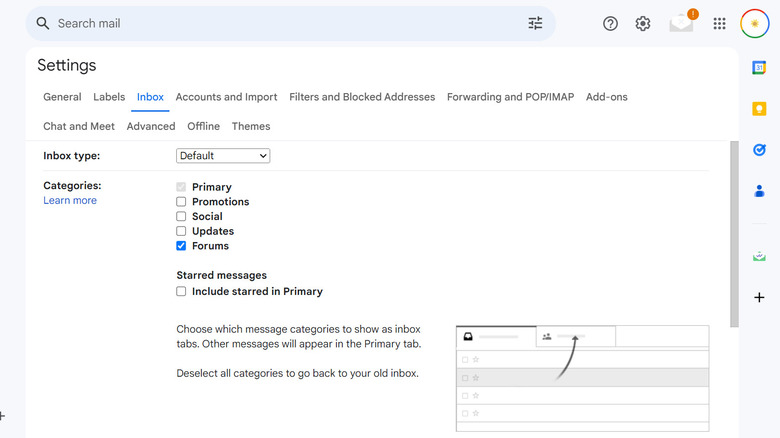Open Google Tasks side panel
780x438 pixels.
point(759,150)
